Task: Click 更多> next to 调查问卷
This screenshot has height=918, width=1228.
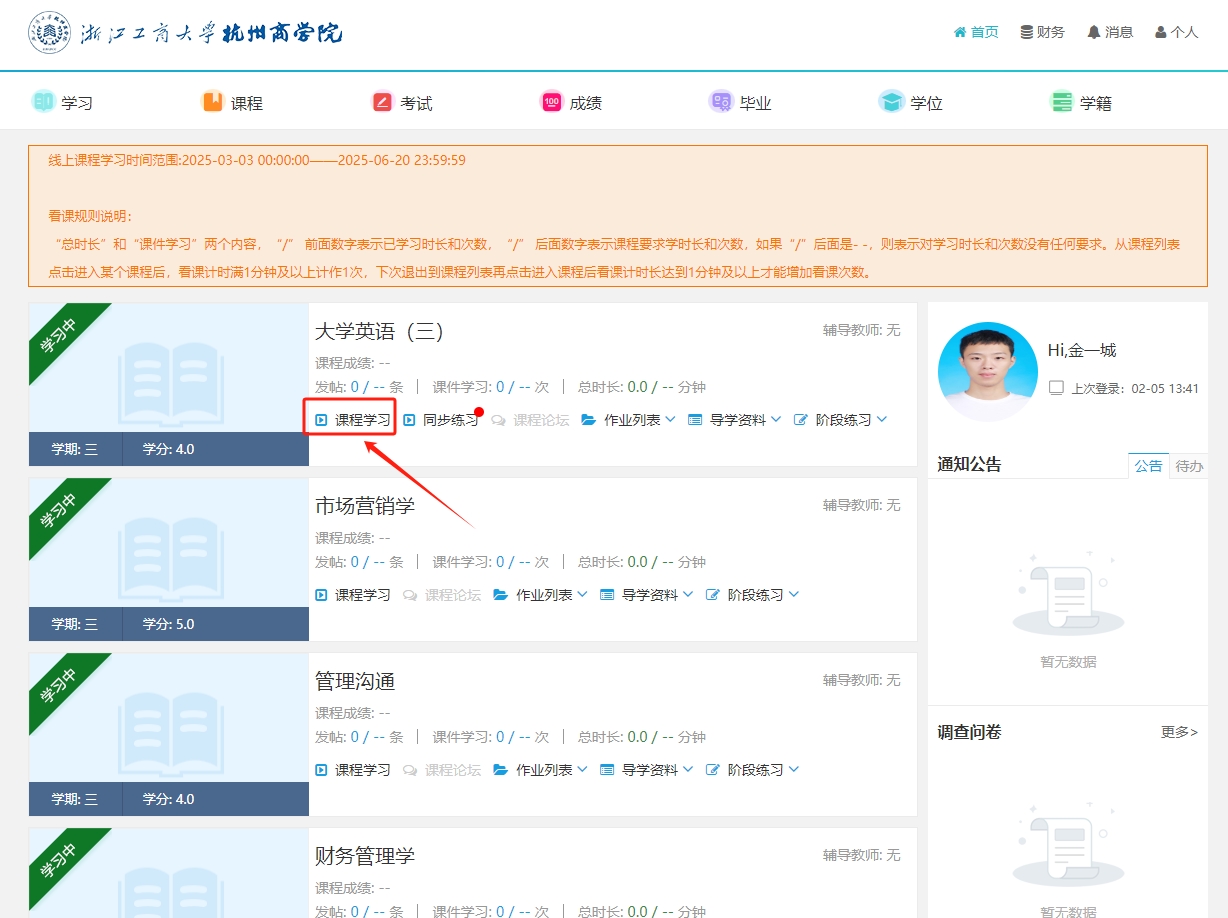Action: [x=1179, y=732]
